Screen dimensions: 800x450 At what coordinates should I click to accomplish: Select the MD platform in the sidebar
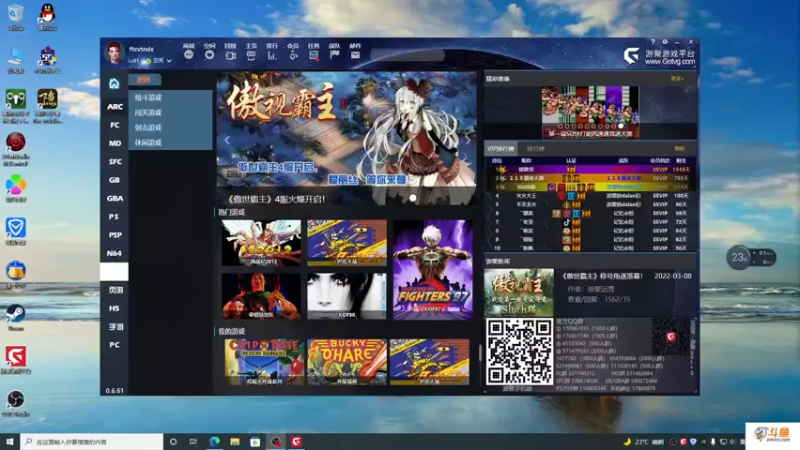(115, 143)
